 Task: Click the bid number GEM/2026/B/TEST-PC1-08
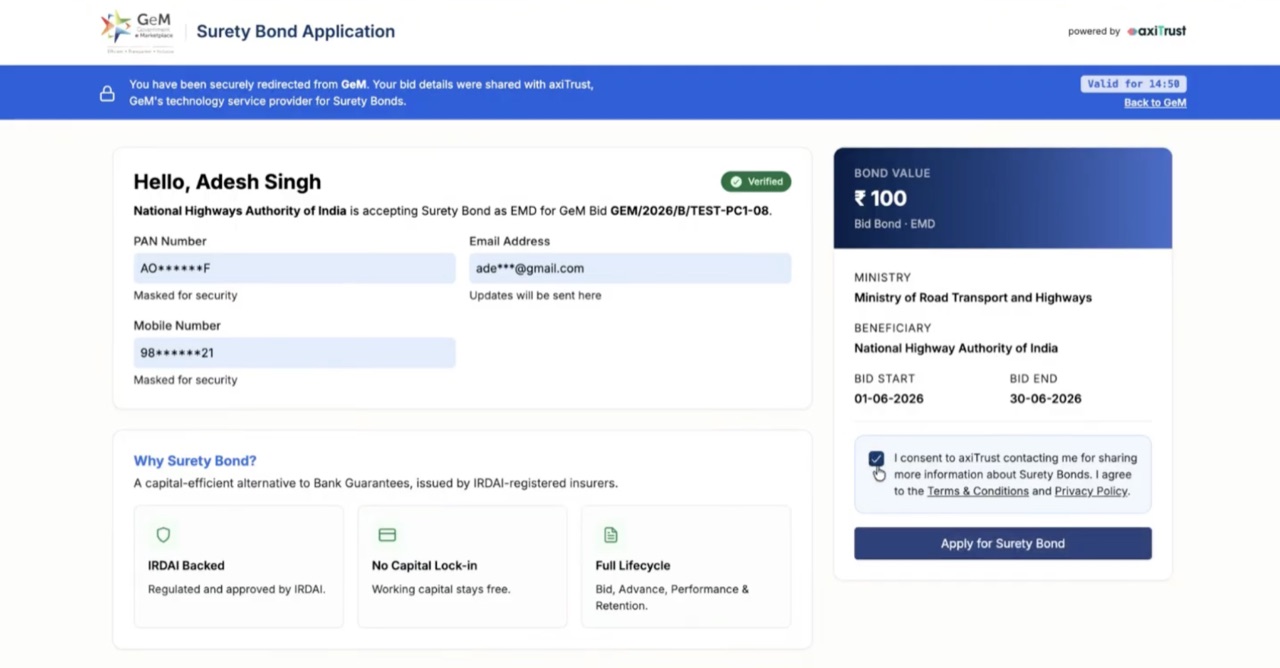[690, 211]
